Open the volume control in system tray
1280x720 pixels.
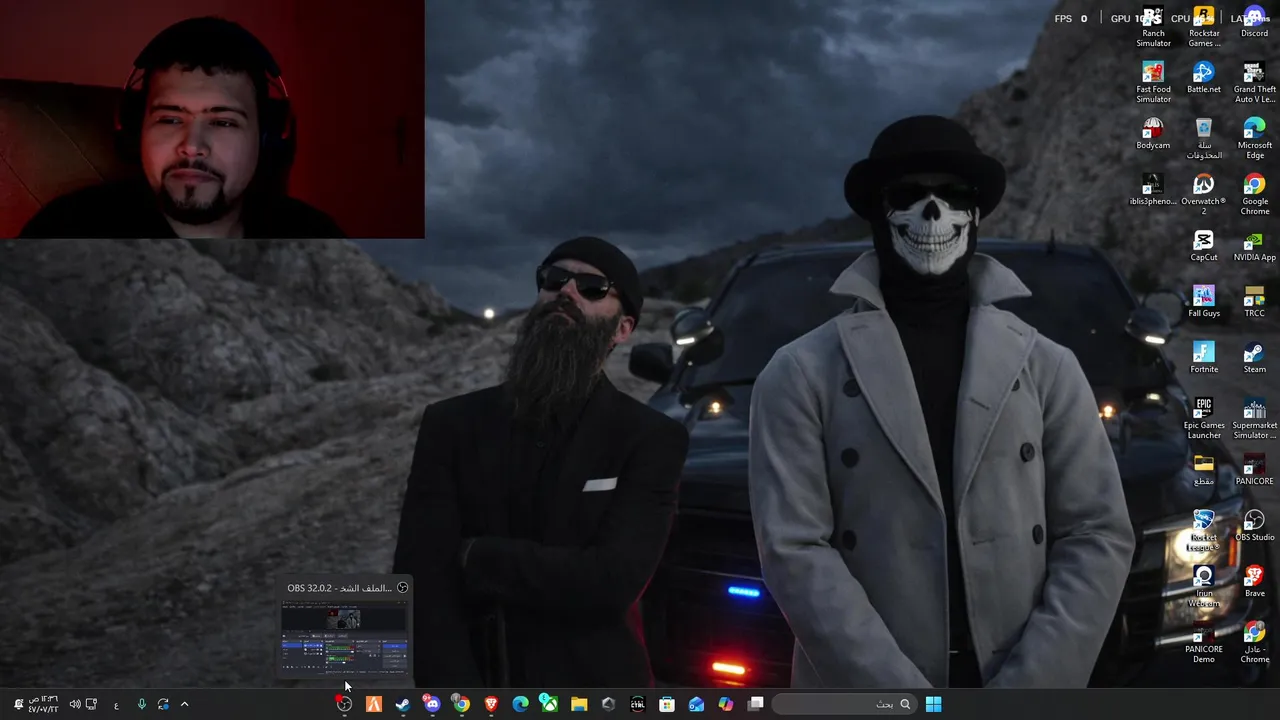[74, 704]
